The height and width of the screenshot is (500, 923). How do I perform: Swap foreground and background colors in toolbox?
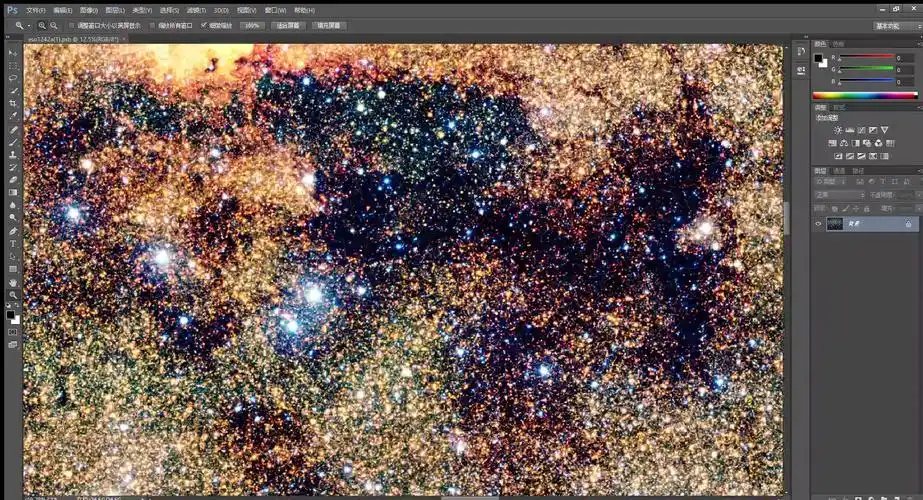(17, 307)
